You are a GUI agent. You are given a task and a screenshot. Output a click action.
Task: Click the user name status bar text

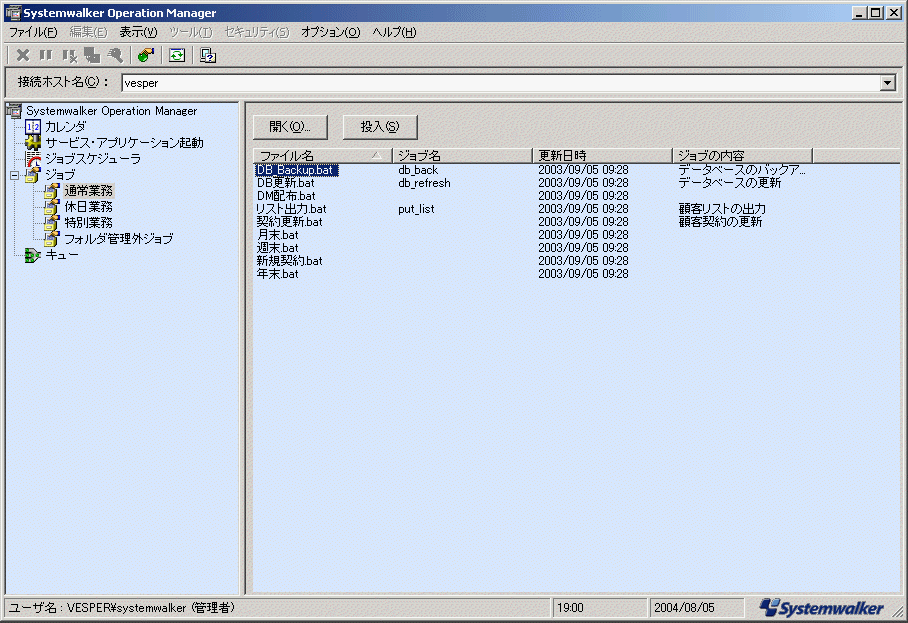click(122, 608)
